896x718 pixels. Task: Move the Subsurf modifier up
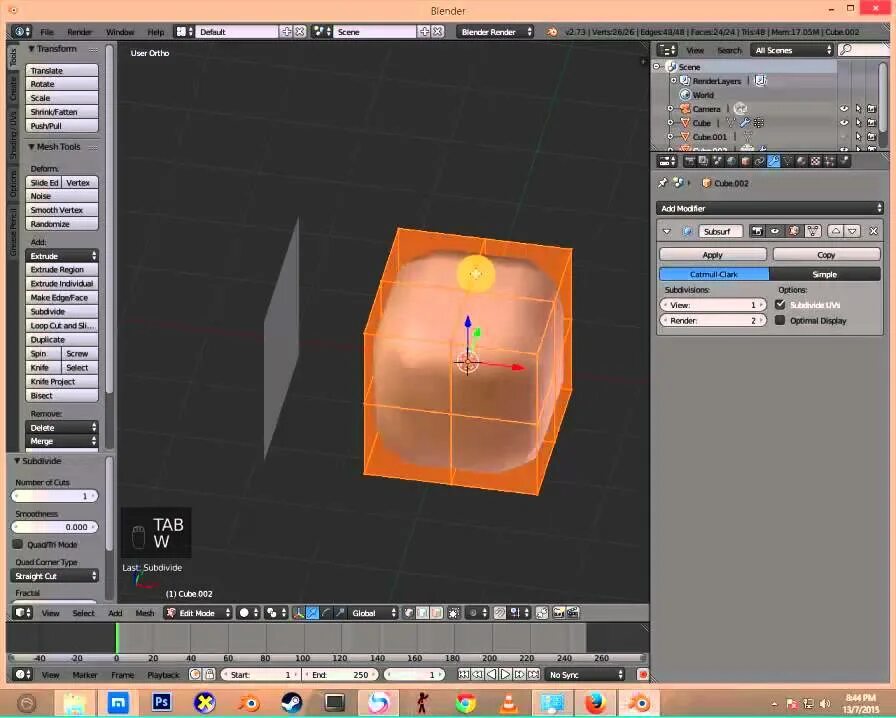coord(836,231)
